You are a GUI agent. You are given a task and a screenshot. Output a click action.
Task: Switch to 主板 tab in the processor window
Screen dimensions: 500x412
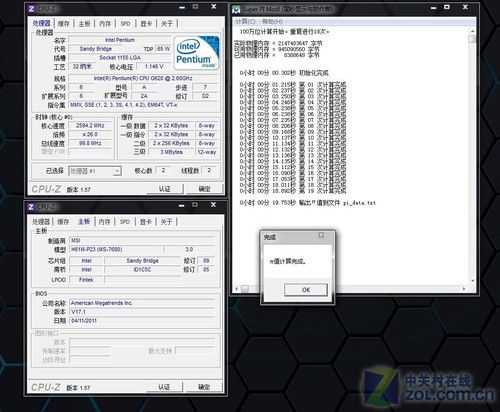(x=84, y=24)
